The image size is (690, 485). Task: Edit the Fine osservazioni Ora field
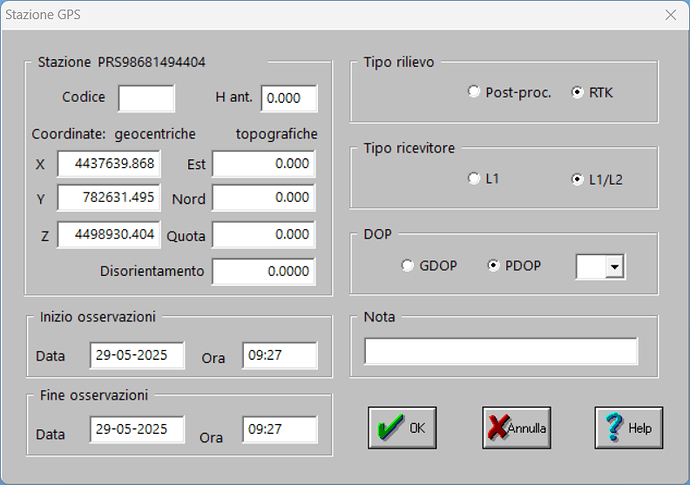279,430
